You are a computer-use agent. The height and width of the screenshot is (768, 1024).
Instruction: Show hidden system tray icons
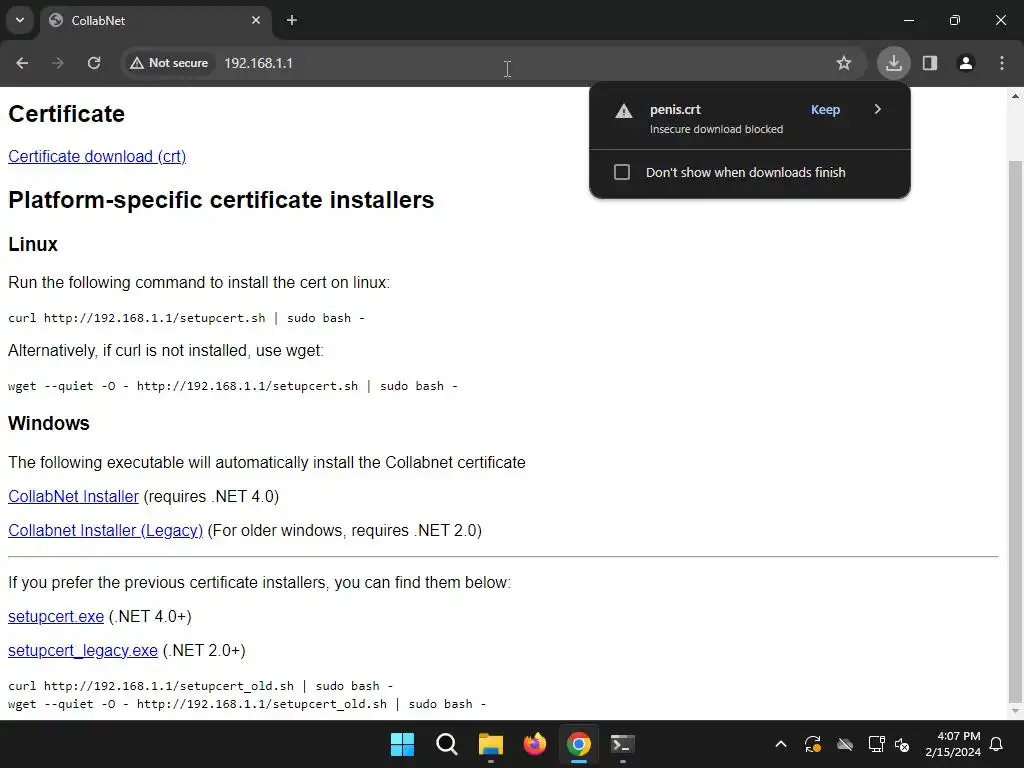click(x=781, y=744)
